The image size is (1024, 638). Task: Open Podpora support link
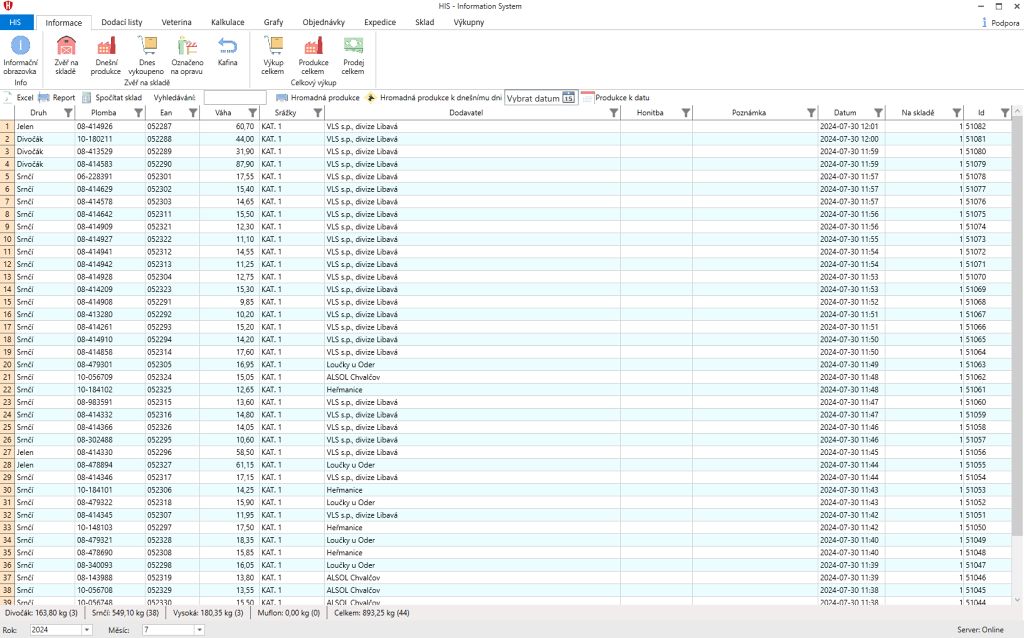(x=999, y=22)
